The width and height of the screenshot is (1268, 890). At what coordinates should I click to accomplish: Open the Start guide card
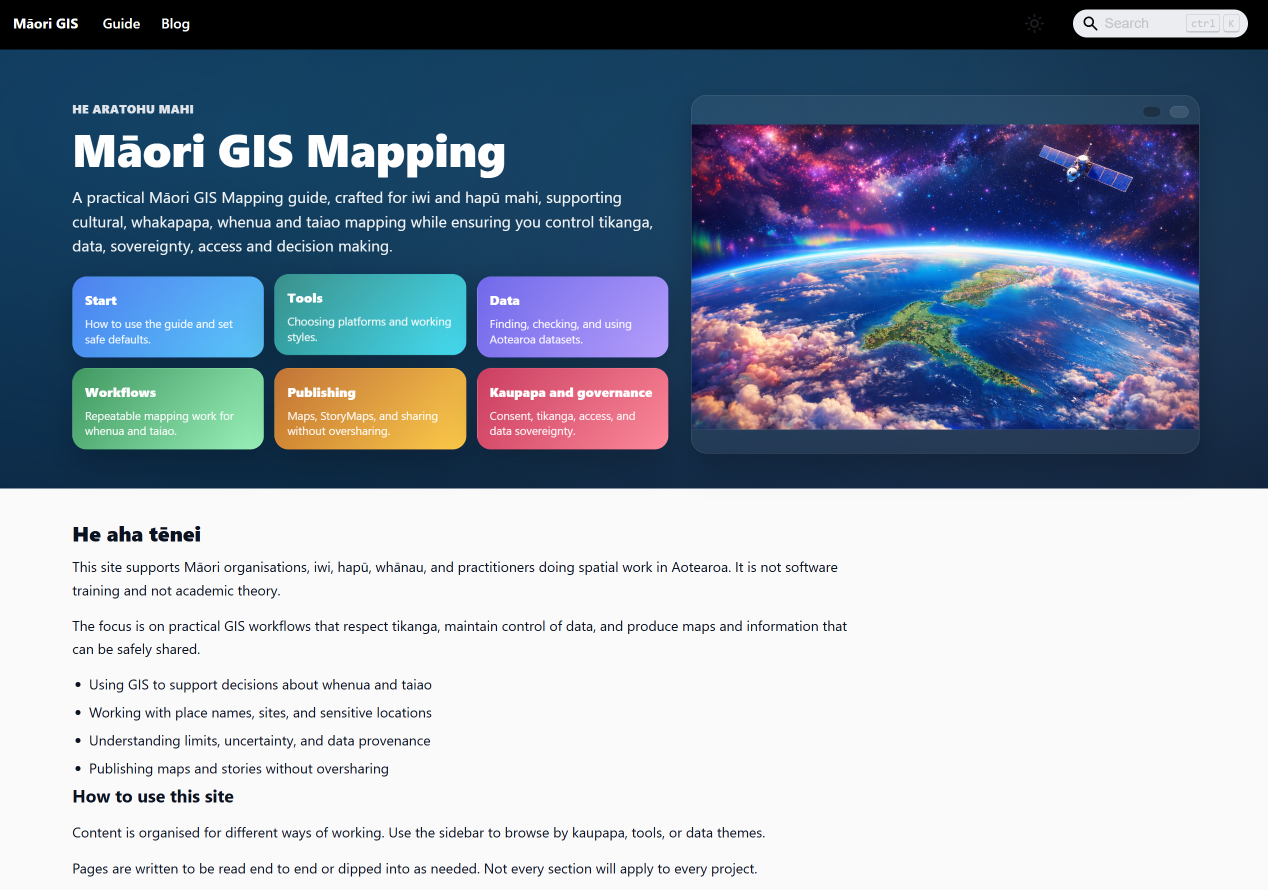[168, 317]
